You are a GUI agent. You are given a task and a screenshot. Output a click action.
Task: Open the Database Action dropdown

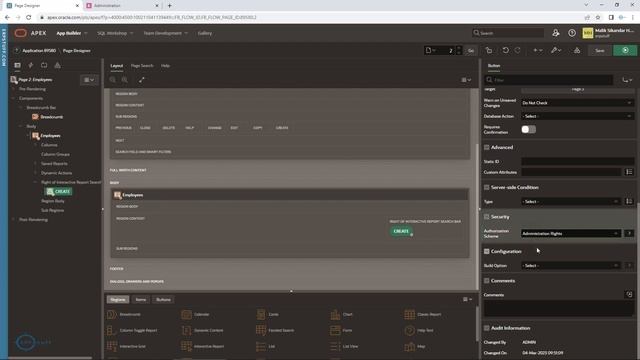pos(577,116)
